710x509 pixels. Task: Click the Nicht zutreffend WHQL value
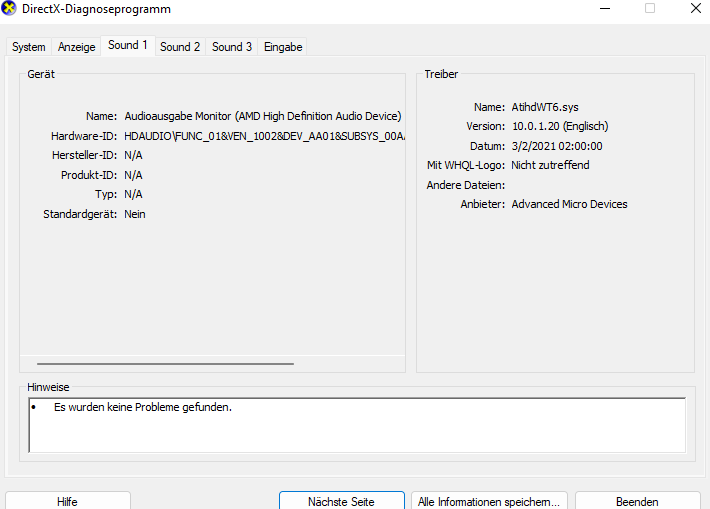(551, 165)
